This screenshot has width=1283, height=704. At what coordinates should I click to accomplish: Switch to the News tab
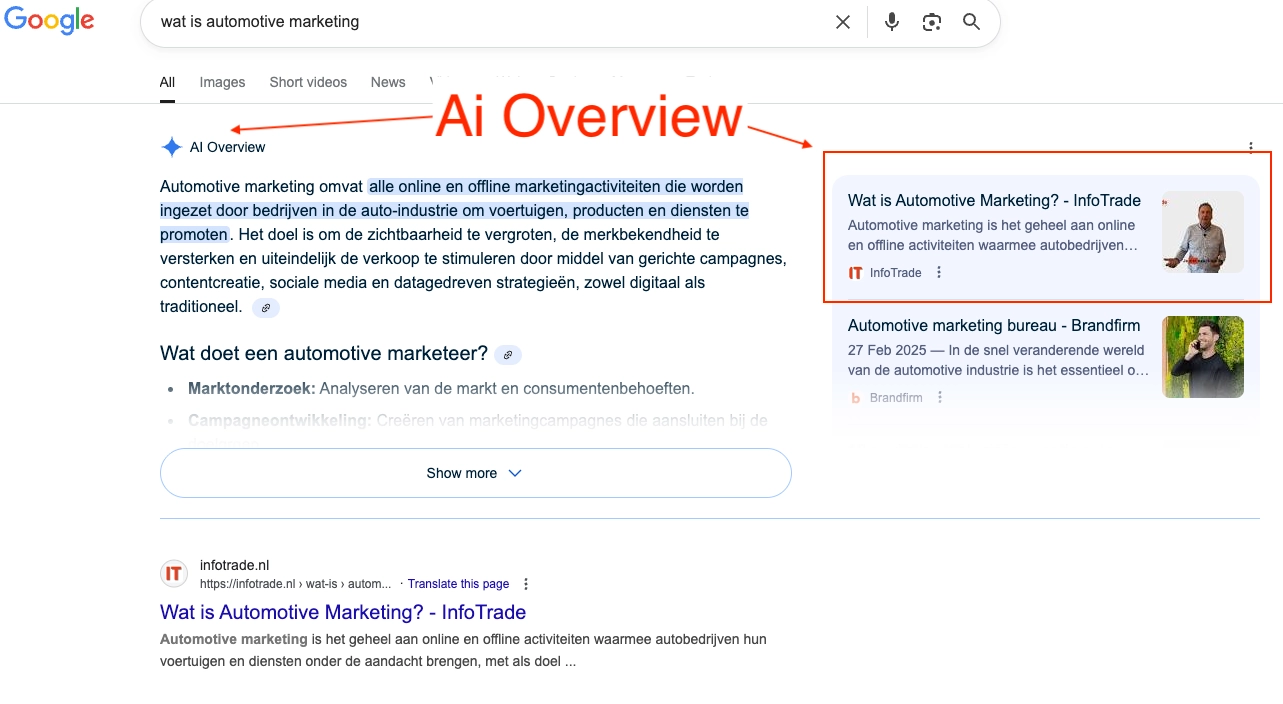[x=388, y=82]
